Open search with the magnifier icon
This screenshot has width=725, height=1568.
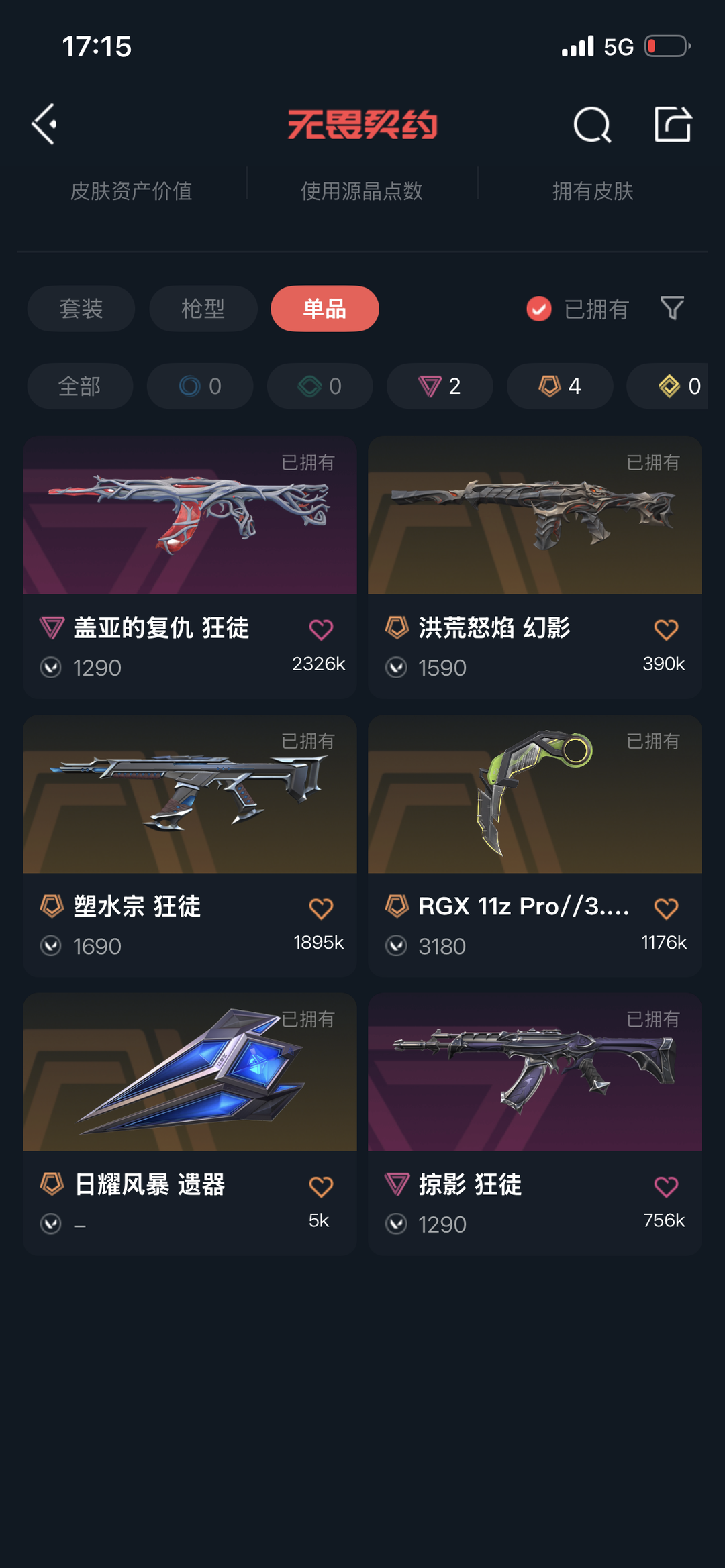tap(592, 124)
